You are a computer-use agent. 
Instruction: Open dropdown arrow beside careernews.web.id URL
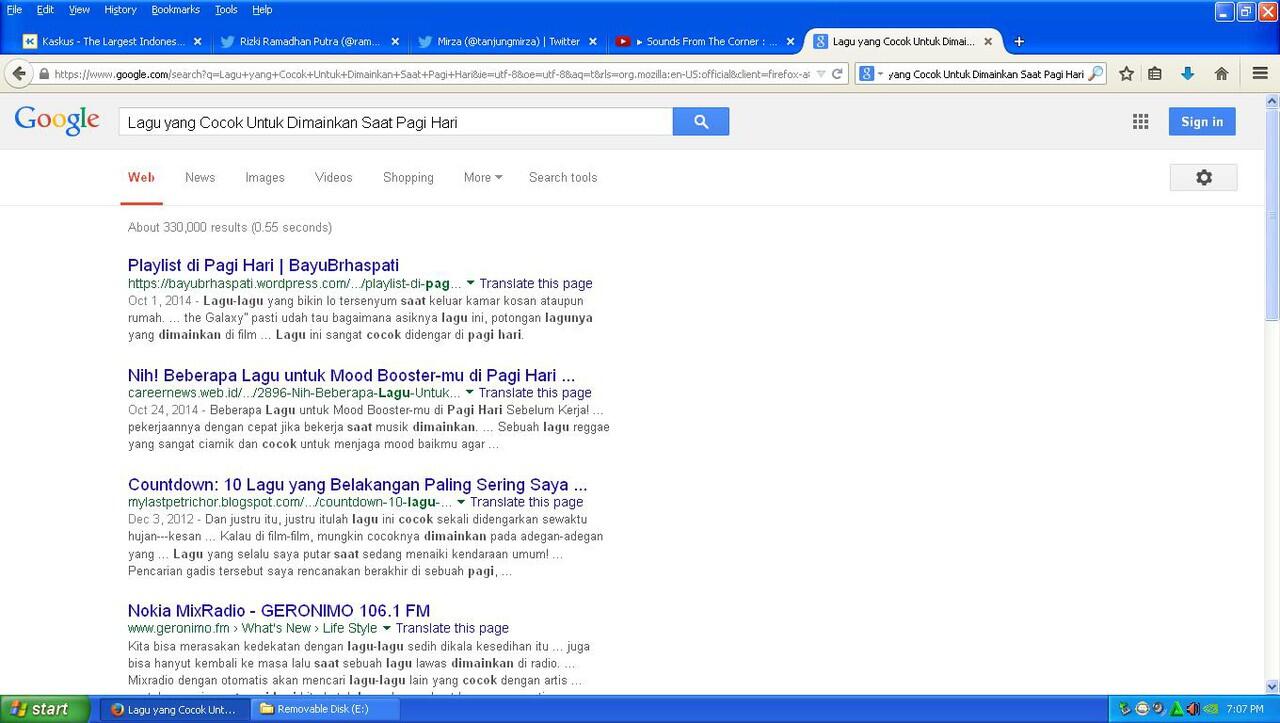[470, 392]
